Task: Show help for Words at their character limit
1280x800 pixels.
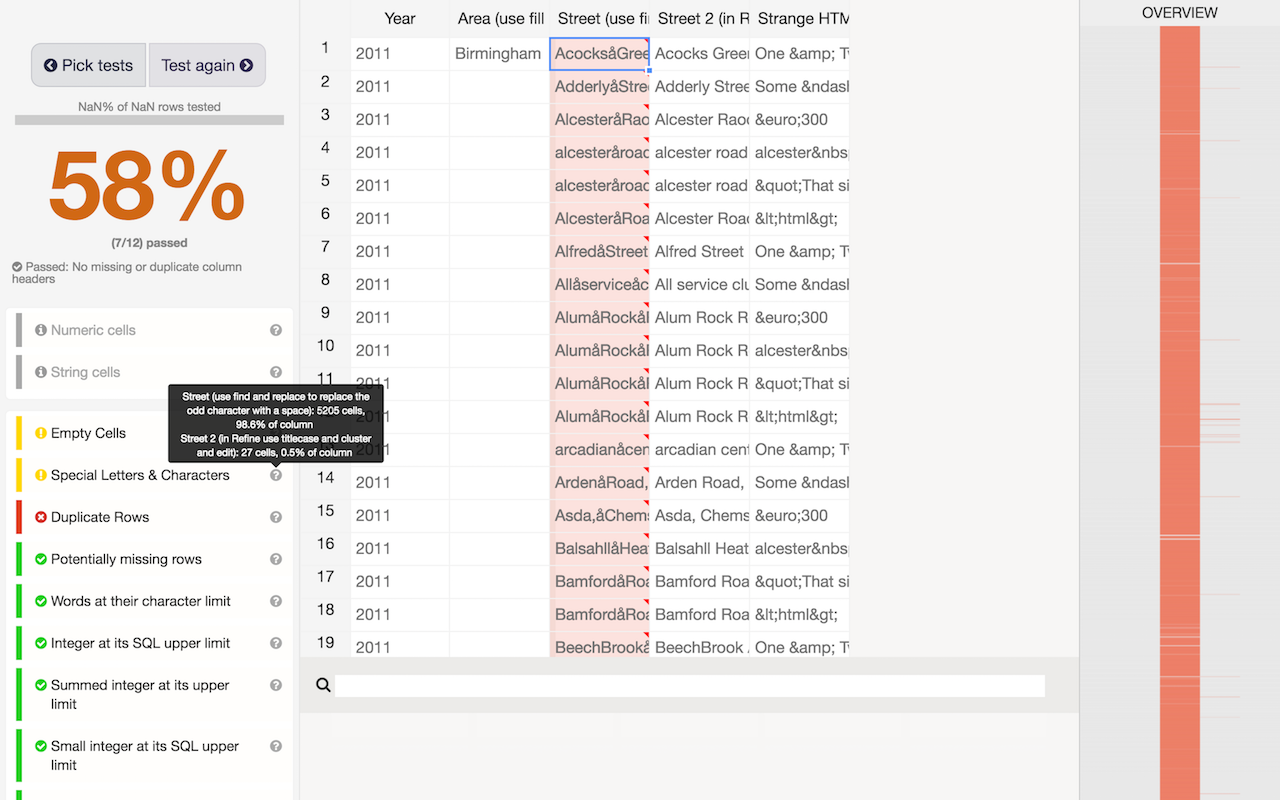Action: pyautogui.click(x=276, y=601)
